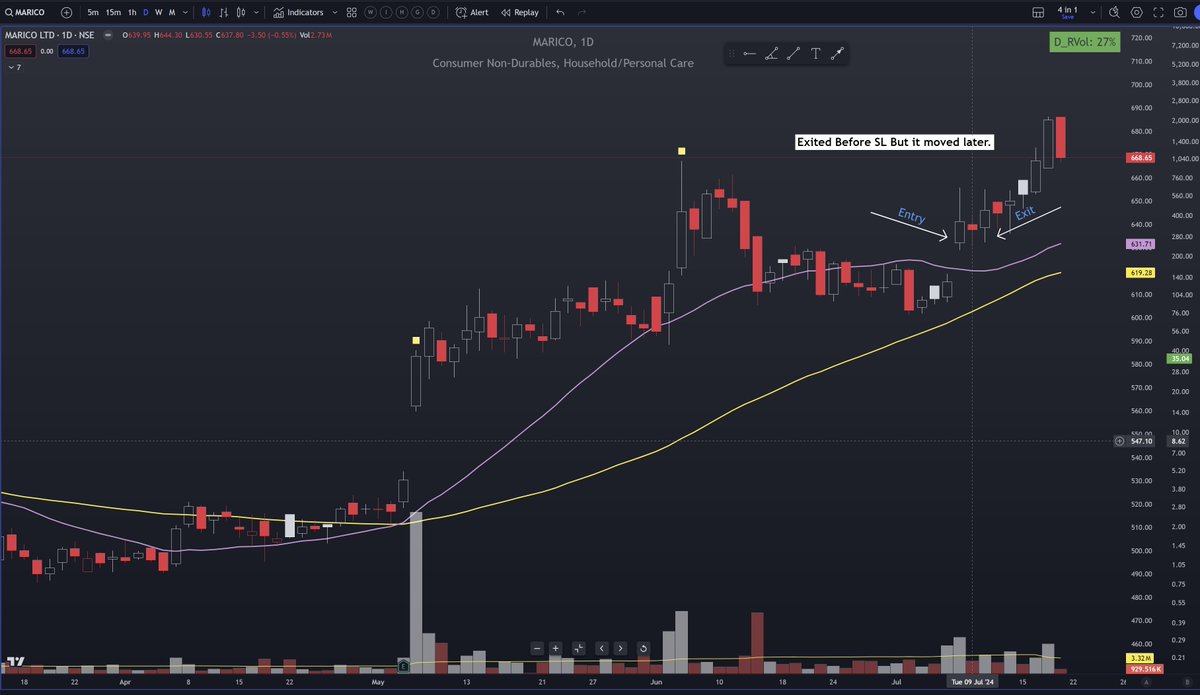Click the 631.71 moving average price label

point(1141,244)
